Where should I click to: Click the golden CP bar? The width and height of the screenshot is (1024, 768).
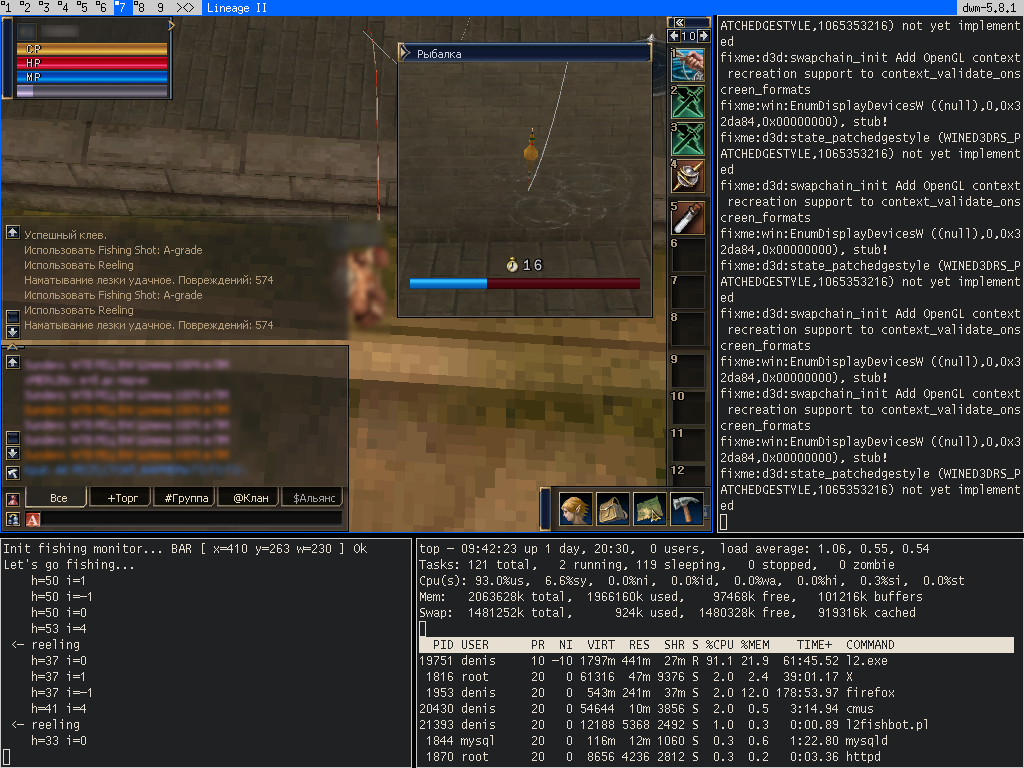pyautogui.click(x=92, y=49)
